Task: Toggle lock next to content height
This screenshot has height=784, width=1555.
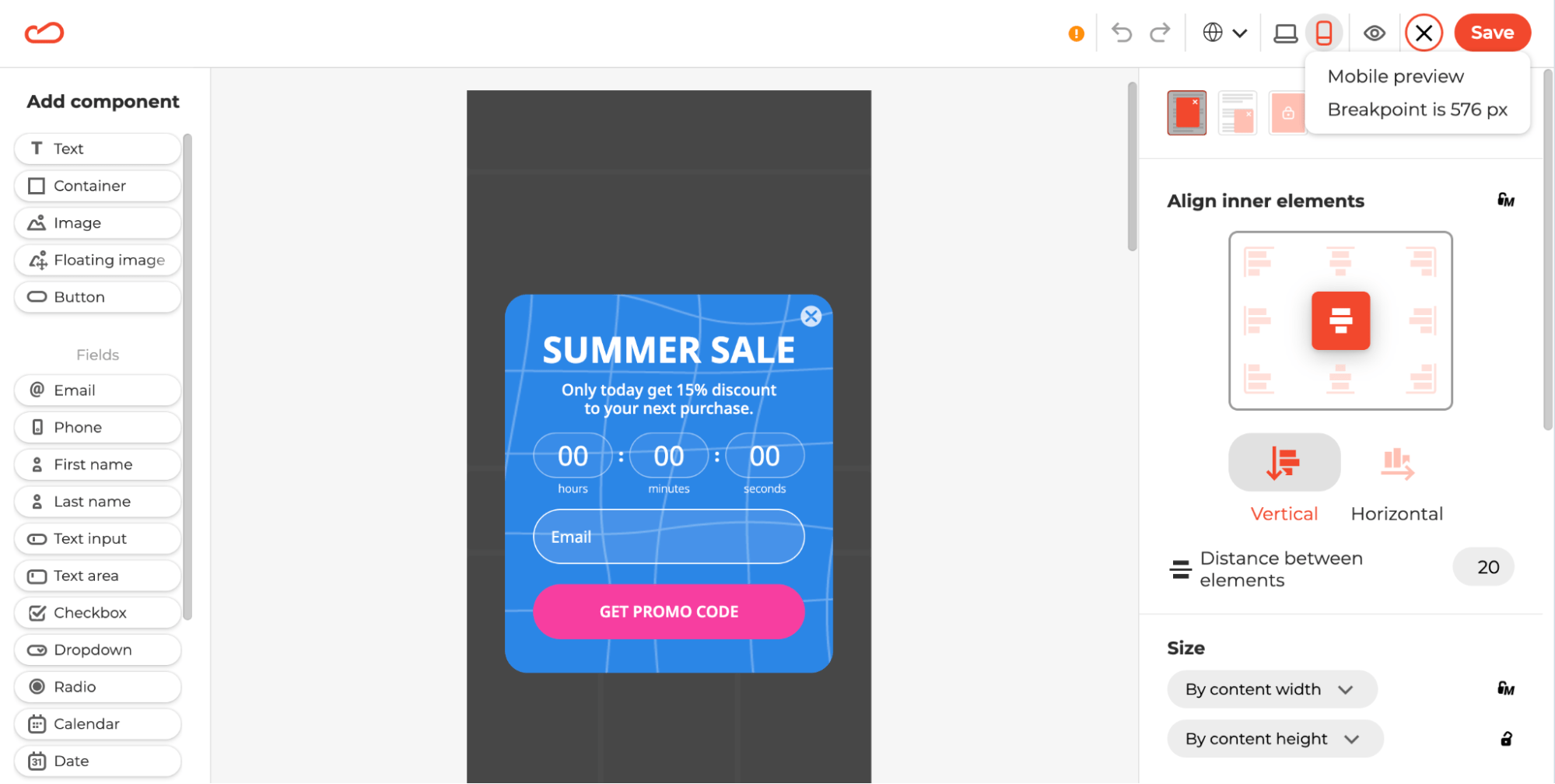Action: (x=1506, y=739)
